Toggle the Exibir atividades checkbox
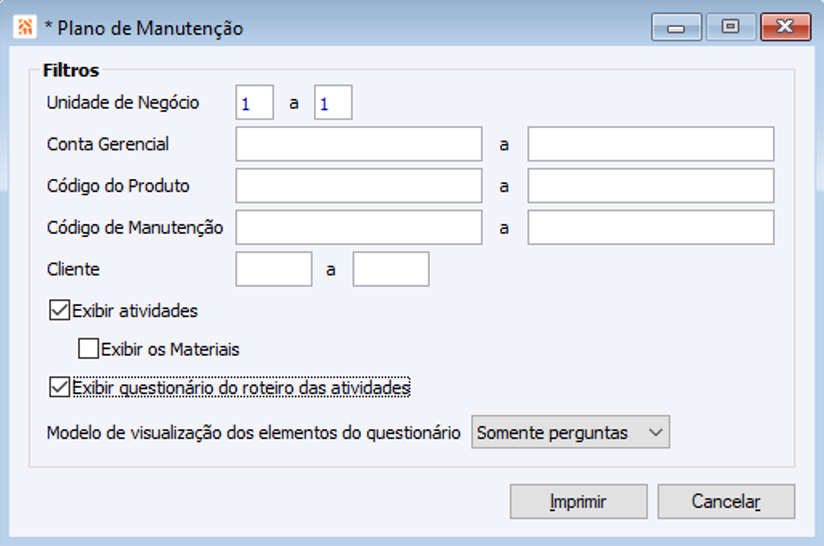The height and width of the screenshot is (546, 824). click(60, 311)
